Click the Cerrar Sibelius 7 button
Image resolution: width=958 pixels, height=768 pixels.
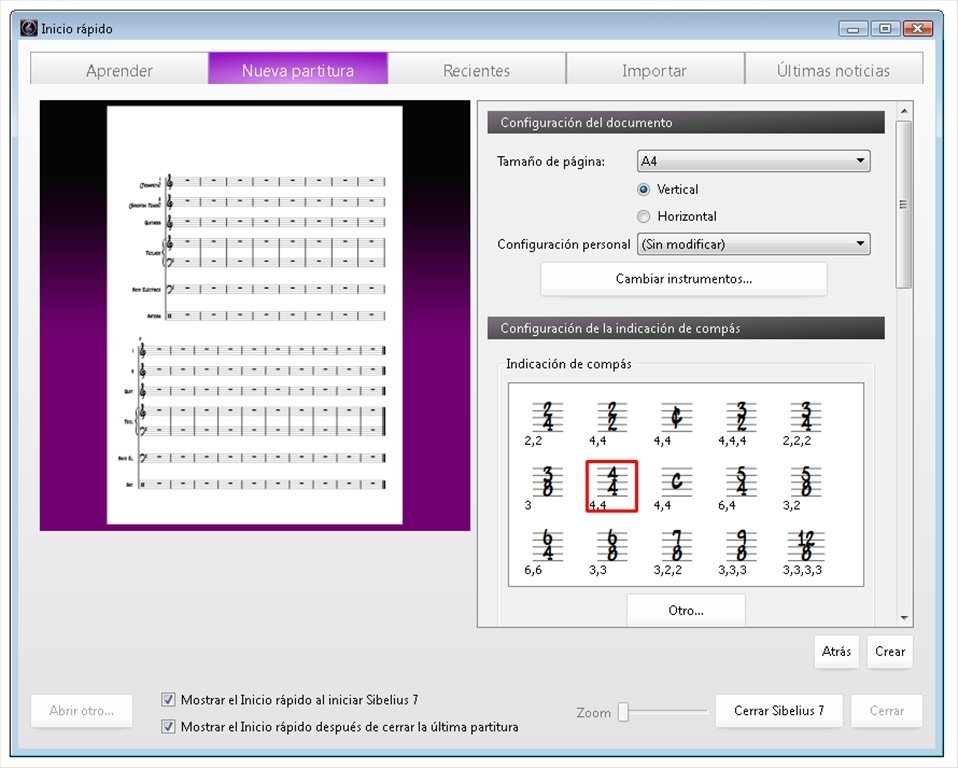coord(779,711)
